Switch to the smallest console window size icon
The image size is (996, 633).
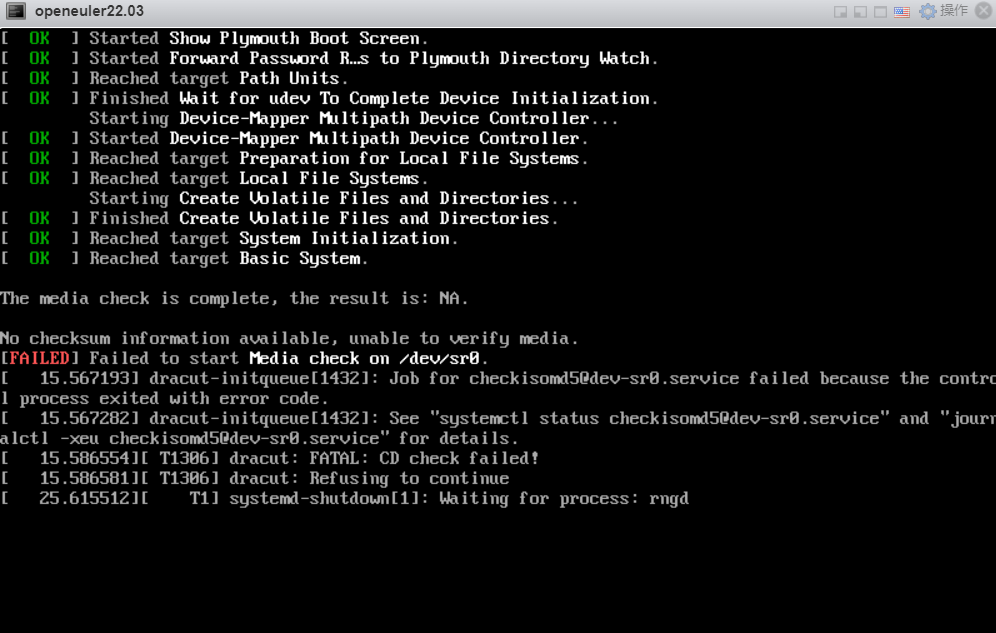pos(841,12)
